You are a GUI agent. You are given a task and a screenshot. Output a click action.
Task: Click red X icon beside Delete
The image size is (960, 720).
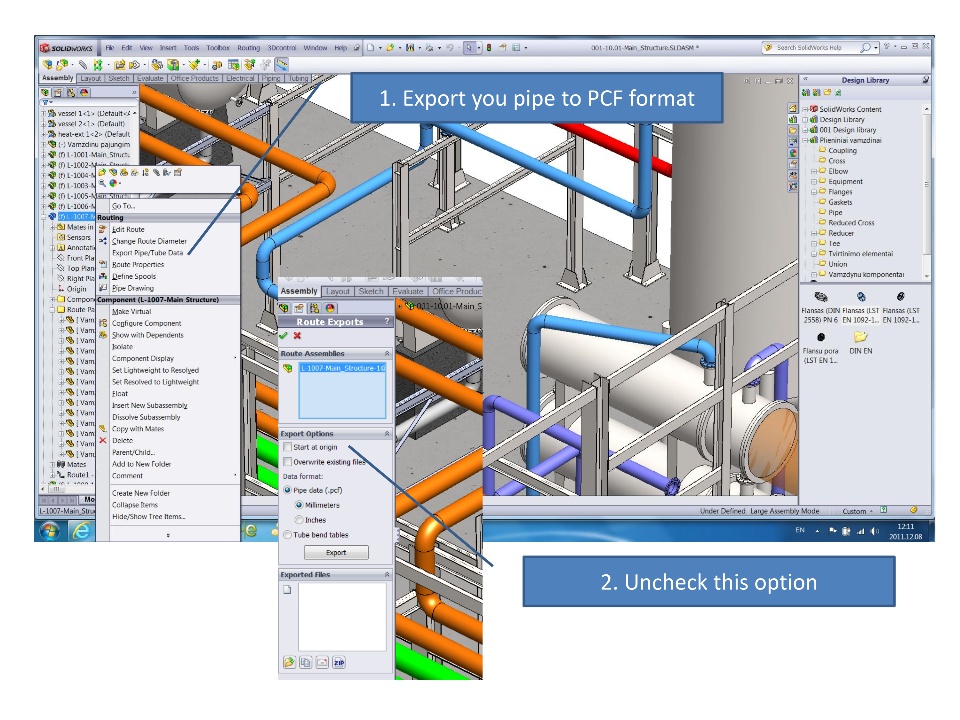click(x=103, y=440)
